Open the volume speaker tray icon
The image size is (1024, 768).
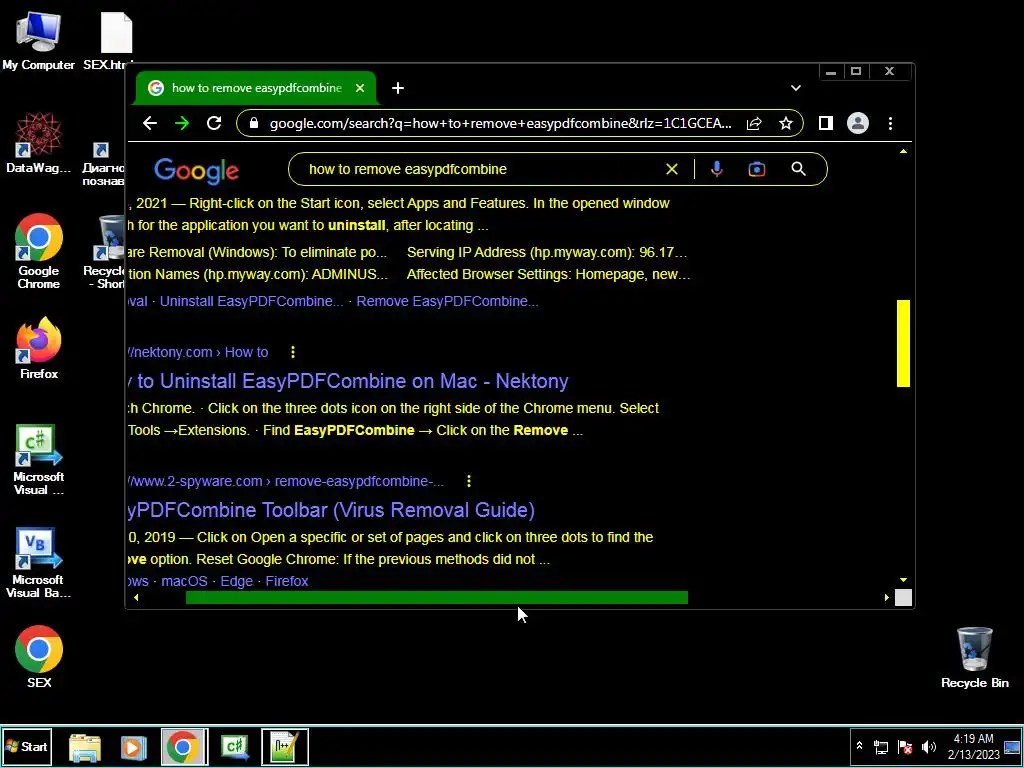pyautogui.click(x=928, y=747)
